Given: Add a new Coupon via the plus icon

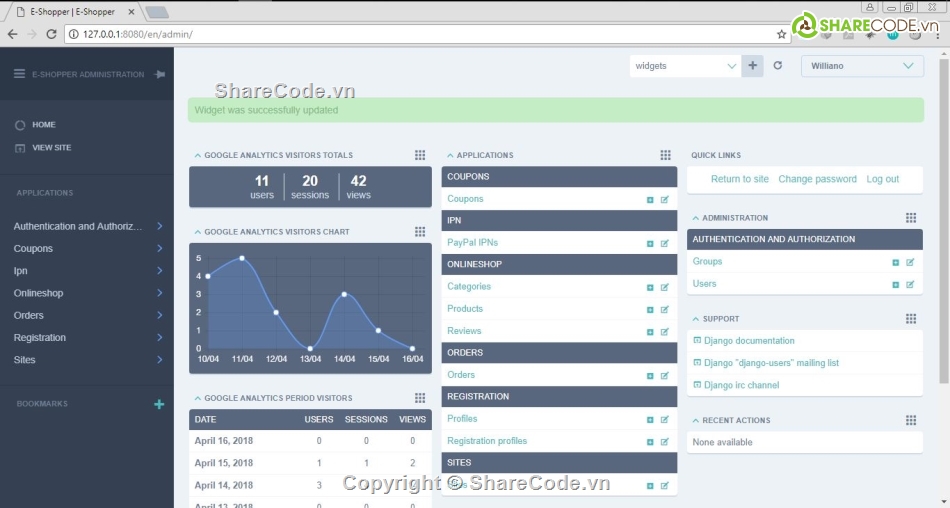Looking at the screenshot, I should [650, 199].
